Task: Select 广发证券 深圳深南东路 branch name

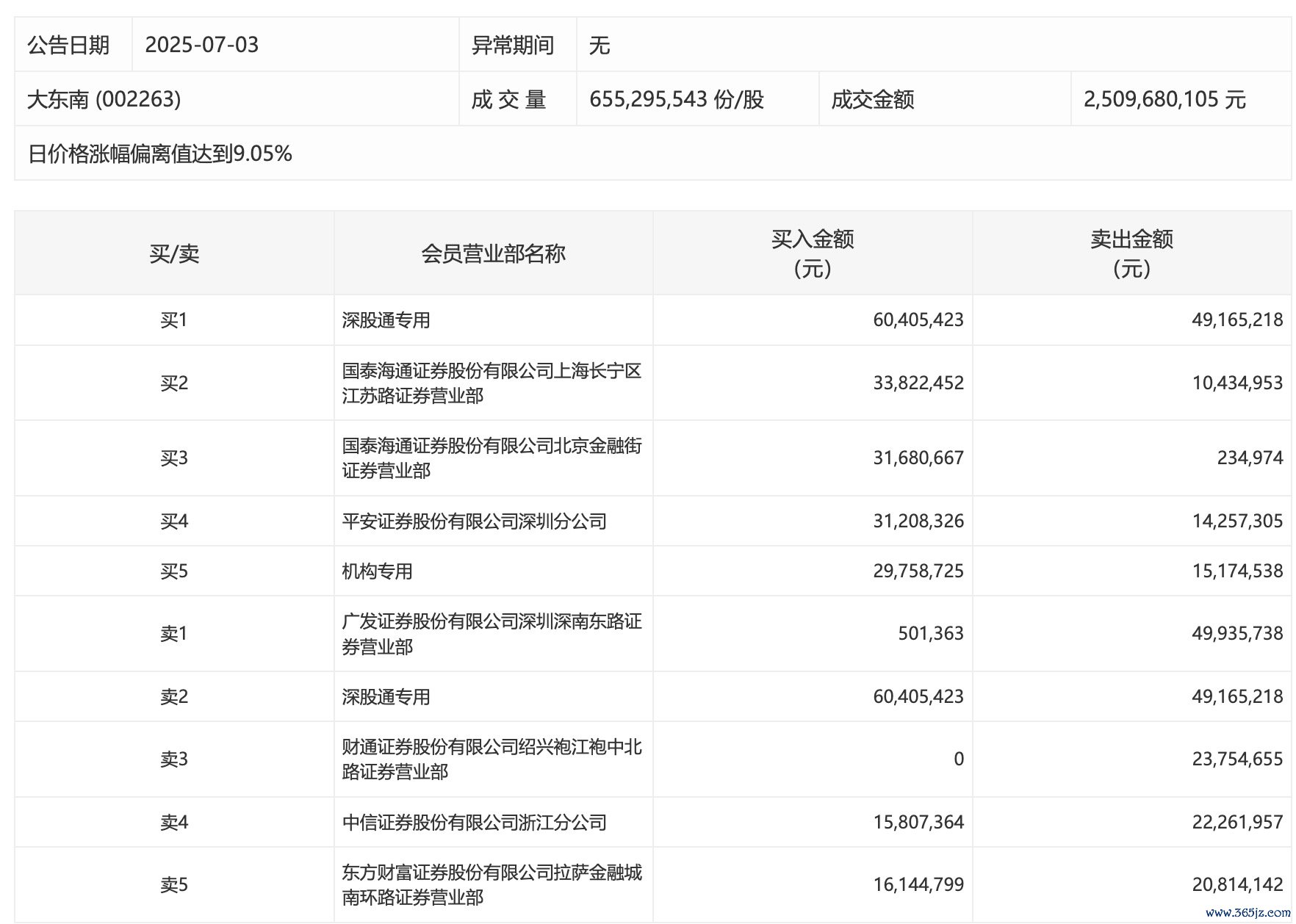Action: pos(492,633)
